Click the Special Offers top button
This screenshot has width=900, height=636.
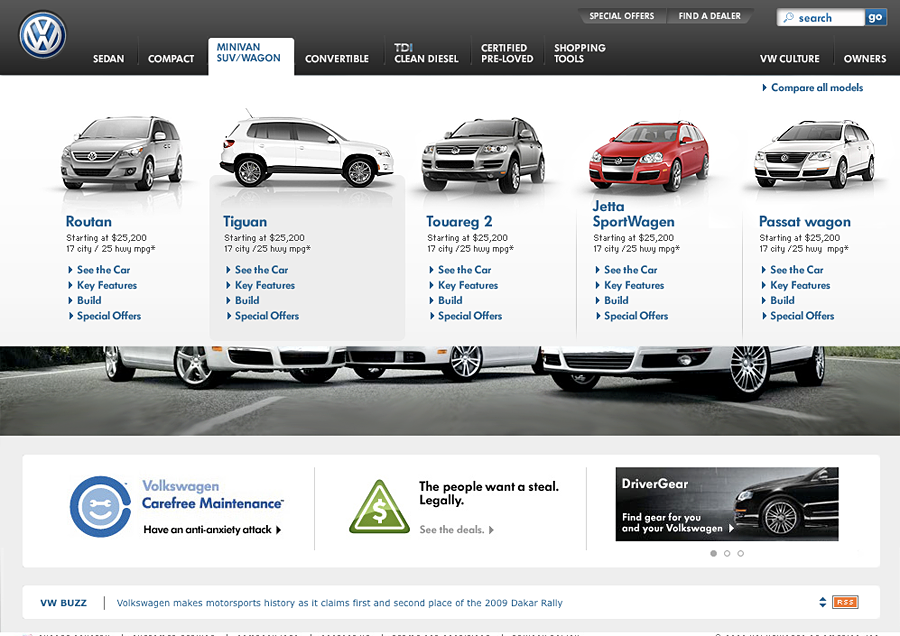coord(622,16)
